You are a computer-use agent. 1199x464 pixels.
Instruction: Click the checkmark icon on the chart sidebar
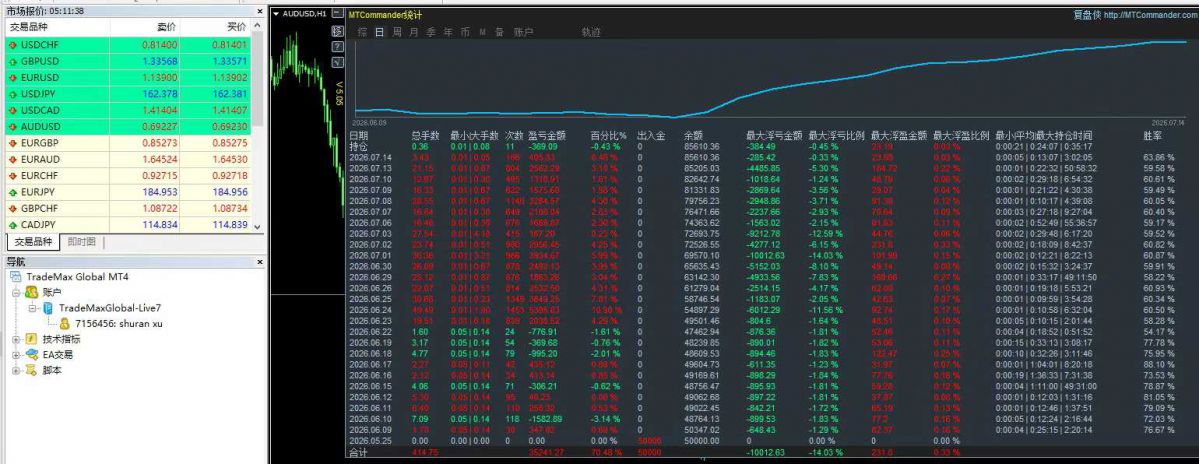point(337,63)
